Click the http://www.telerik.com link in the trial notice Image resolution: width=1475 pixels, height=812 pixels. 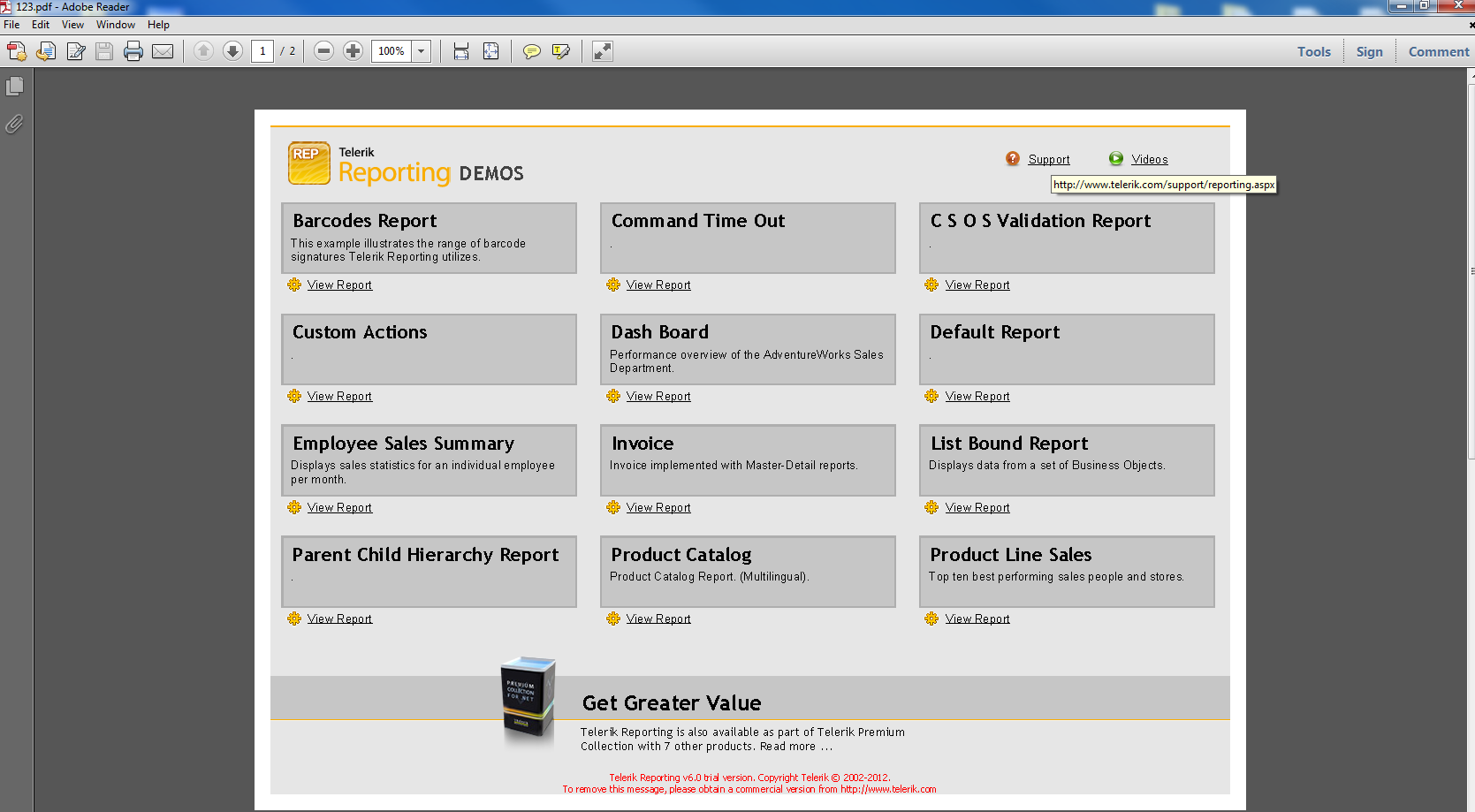[x=888, y=790]
